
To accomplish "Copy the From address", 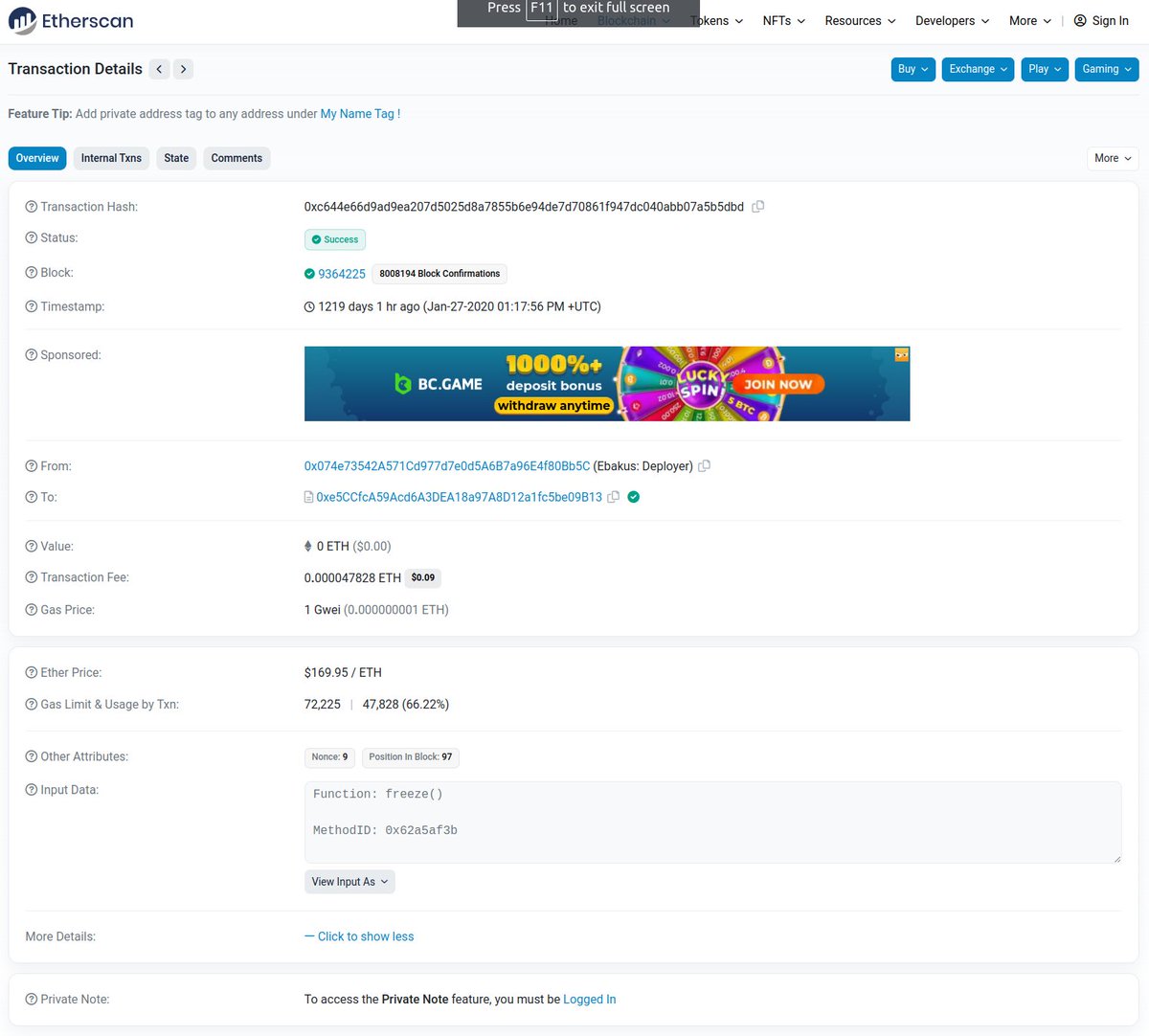I will tap(704, 466).
